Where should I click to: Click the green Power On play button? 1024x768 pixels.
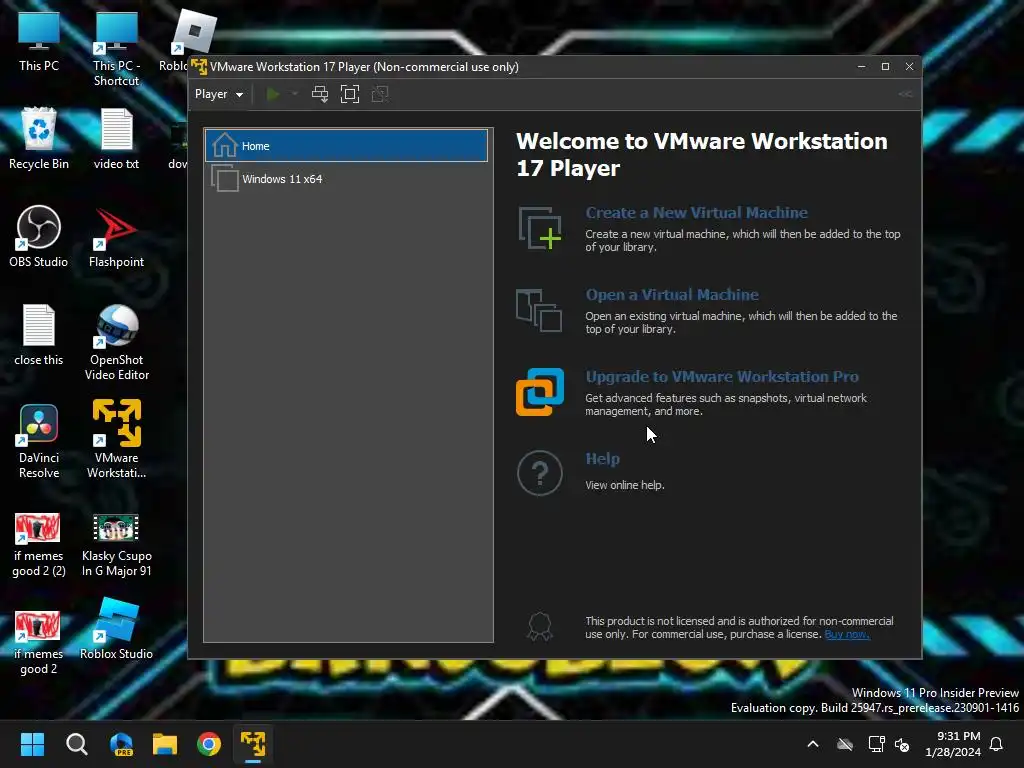point(273,94)
